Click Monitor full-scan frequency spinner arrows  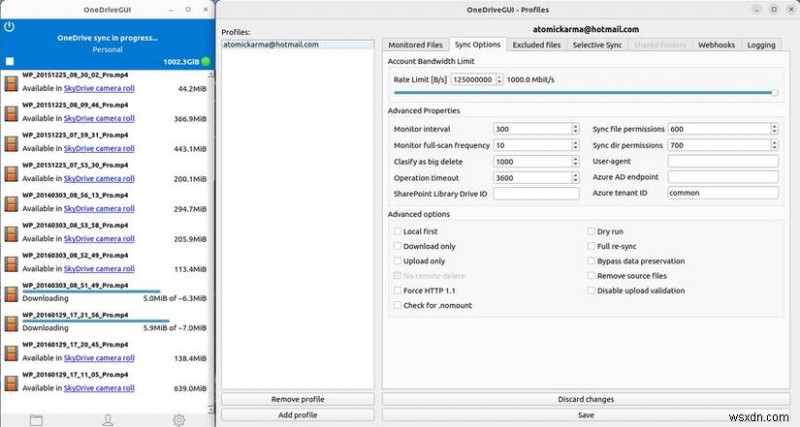575,145
